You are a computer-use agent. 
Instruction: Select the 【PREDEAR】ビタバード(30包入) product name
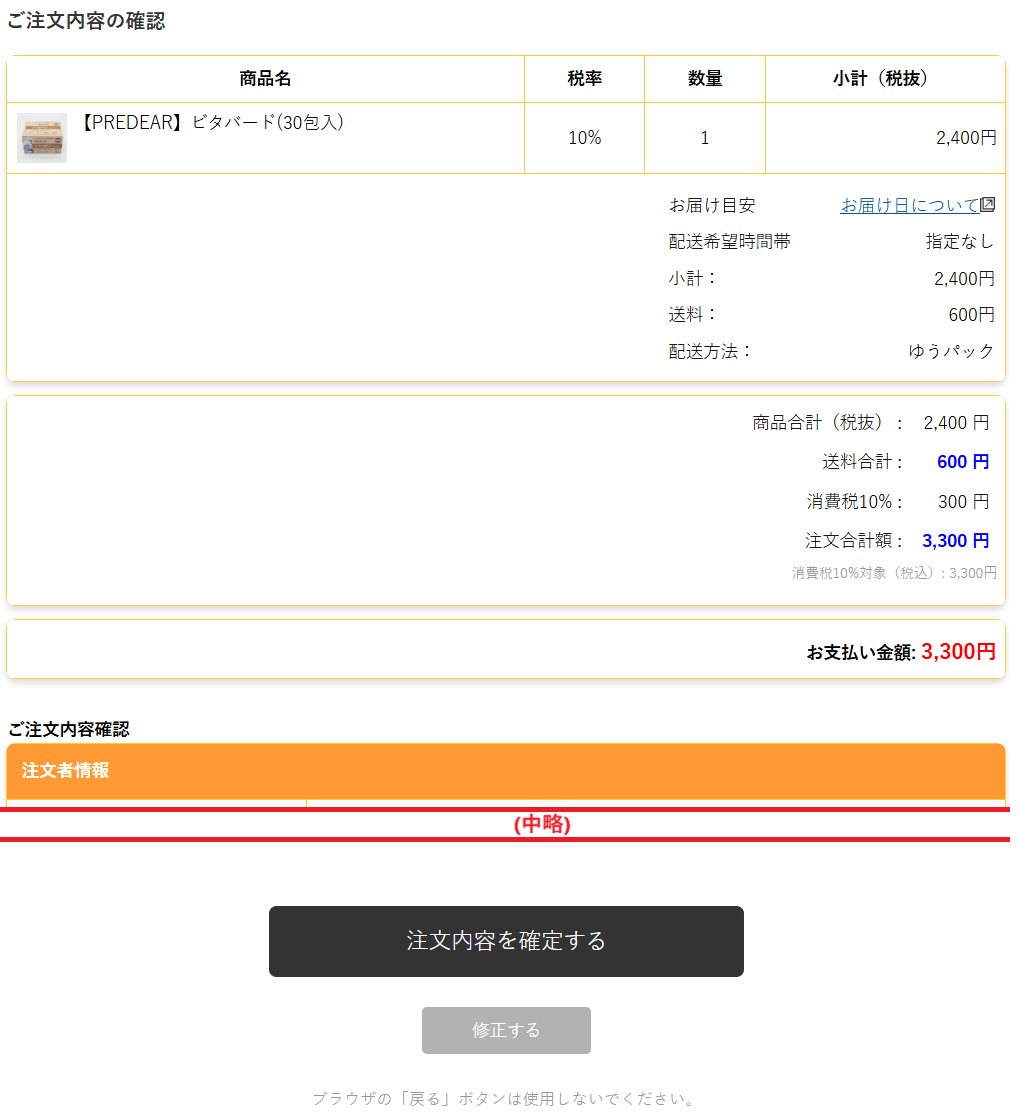tap(211, 122)
